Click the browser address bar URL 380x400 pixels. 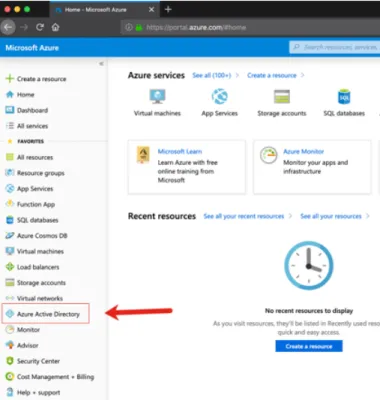click(x=196, y=27)
